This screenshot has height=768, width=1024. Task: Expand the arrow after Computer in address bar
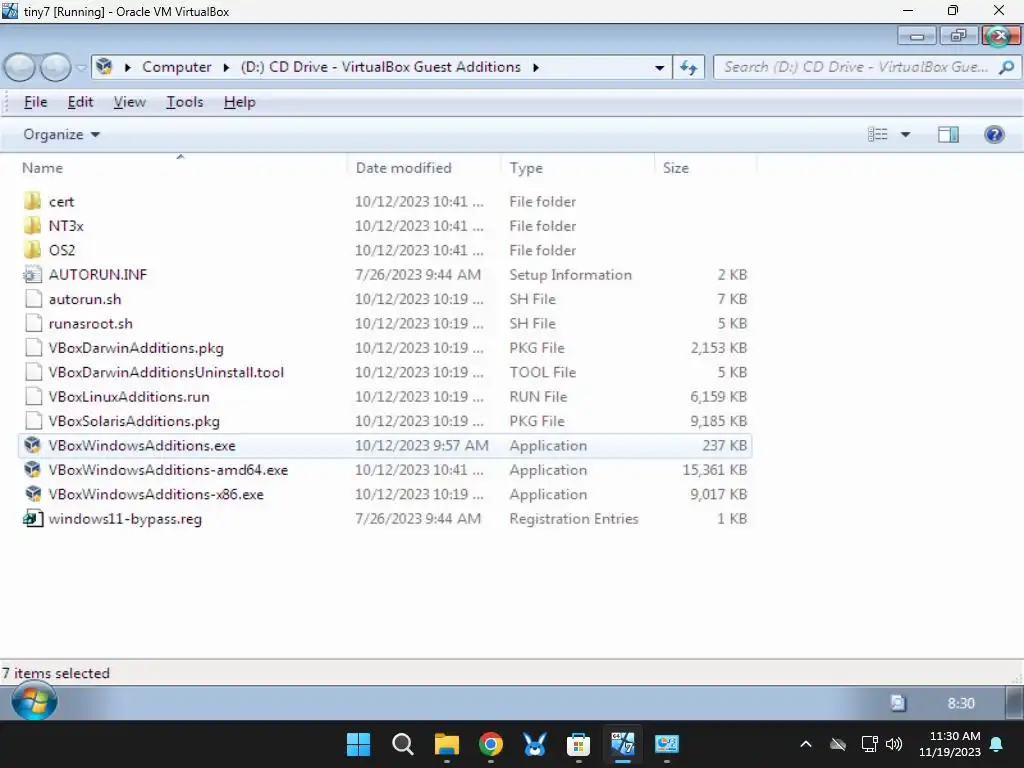click(226, 67)
